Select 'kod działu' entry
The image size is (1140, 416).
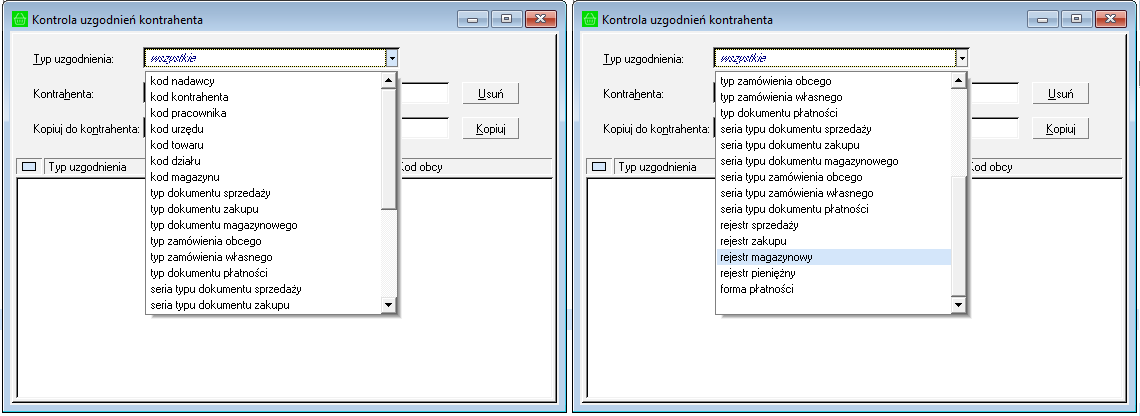(x=177, y=161)
